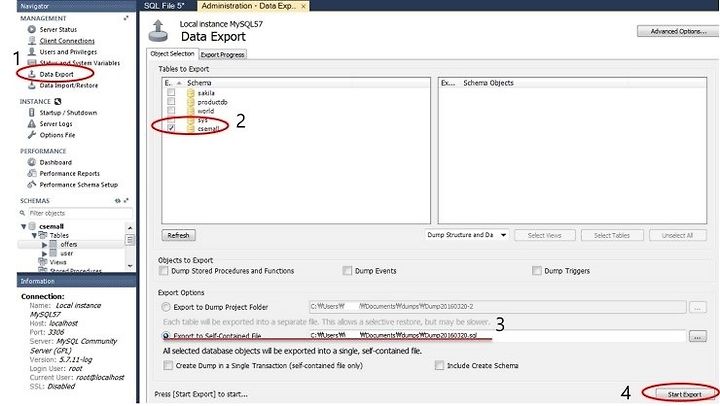Click Schemas refresh icon
Image resolution: width=720 pixels, height=406 pixels.
click(118, 201)
